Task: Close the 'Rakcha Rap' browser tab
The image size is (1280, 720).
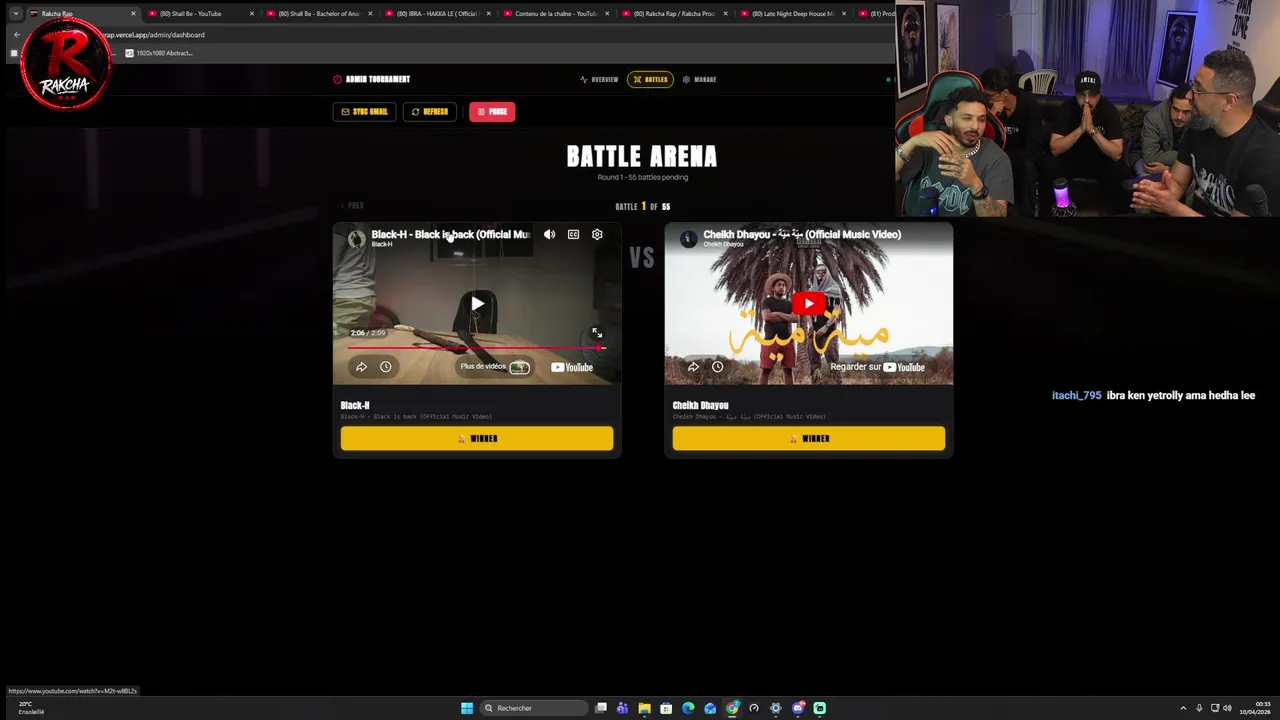Action: pos(133,14)
